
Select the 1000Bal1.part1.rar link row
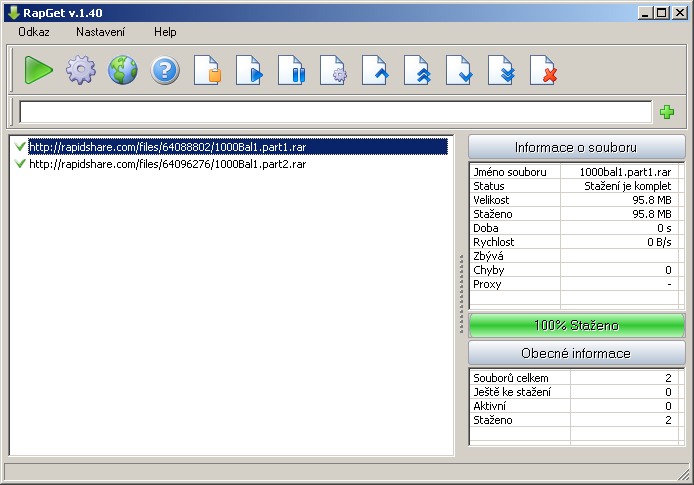(238, 147)
